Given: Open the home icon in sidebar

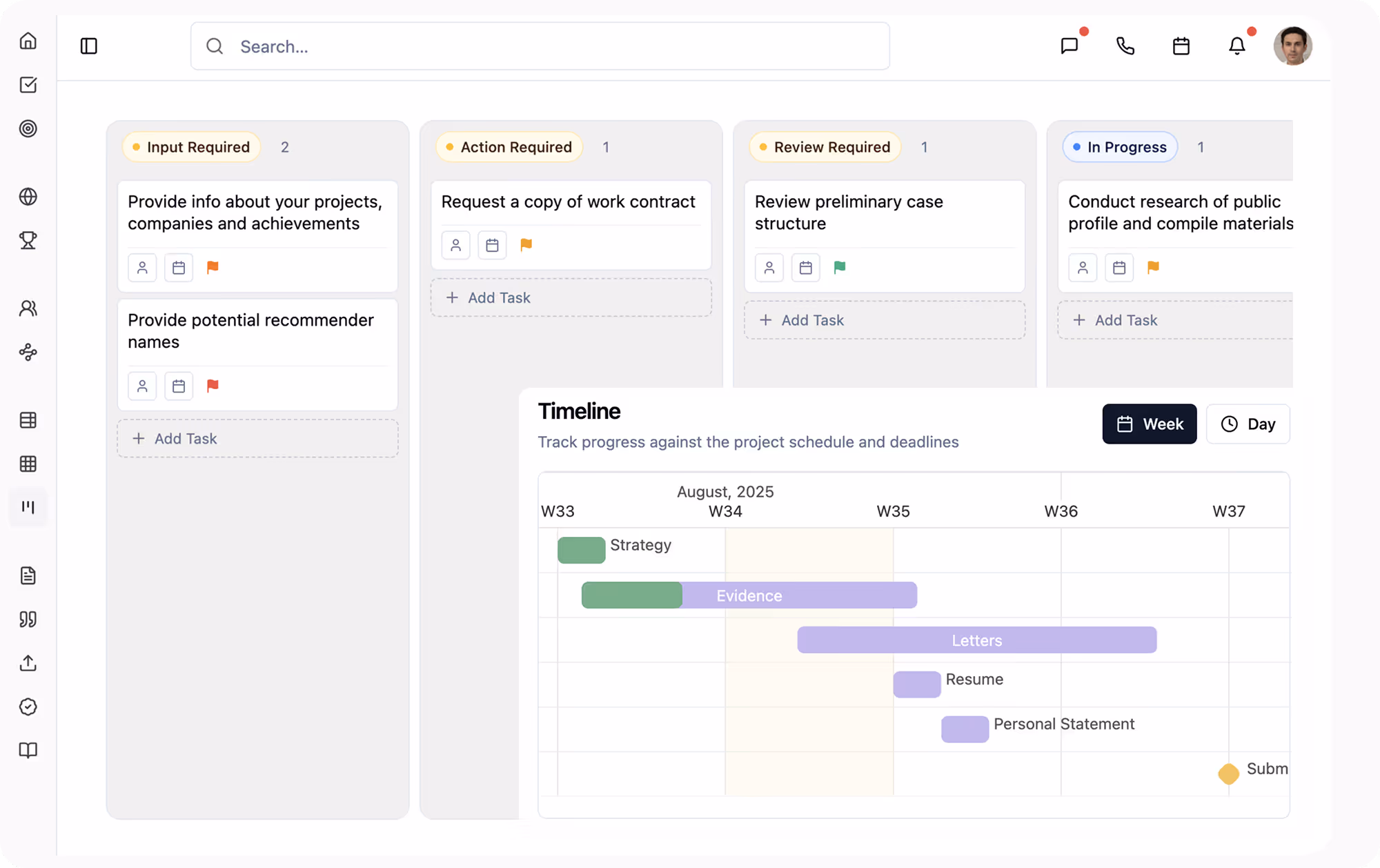Looking at the screenshot, I should tap(28, 41).
